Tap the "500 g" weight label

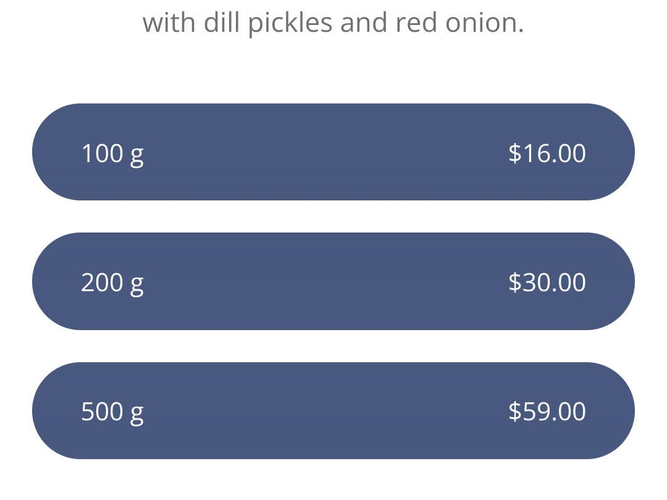coord(112,412)
